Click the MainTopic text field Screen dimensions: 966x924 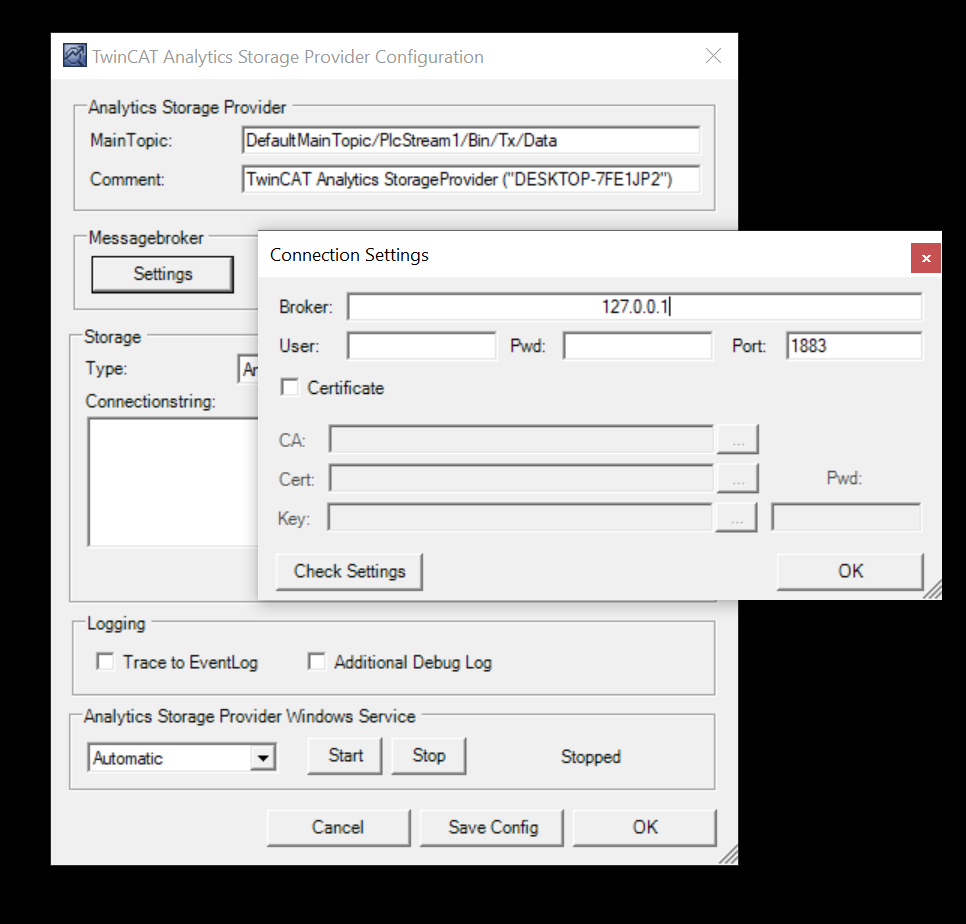pos(471,140)
